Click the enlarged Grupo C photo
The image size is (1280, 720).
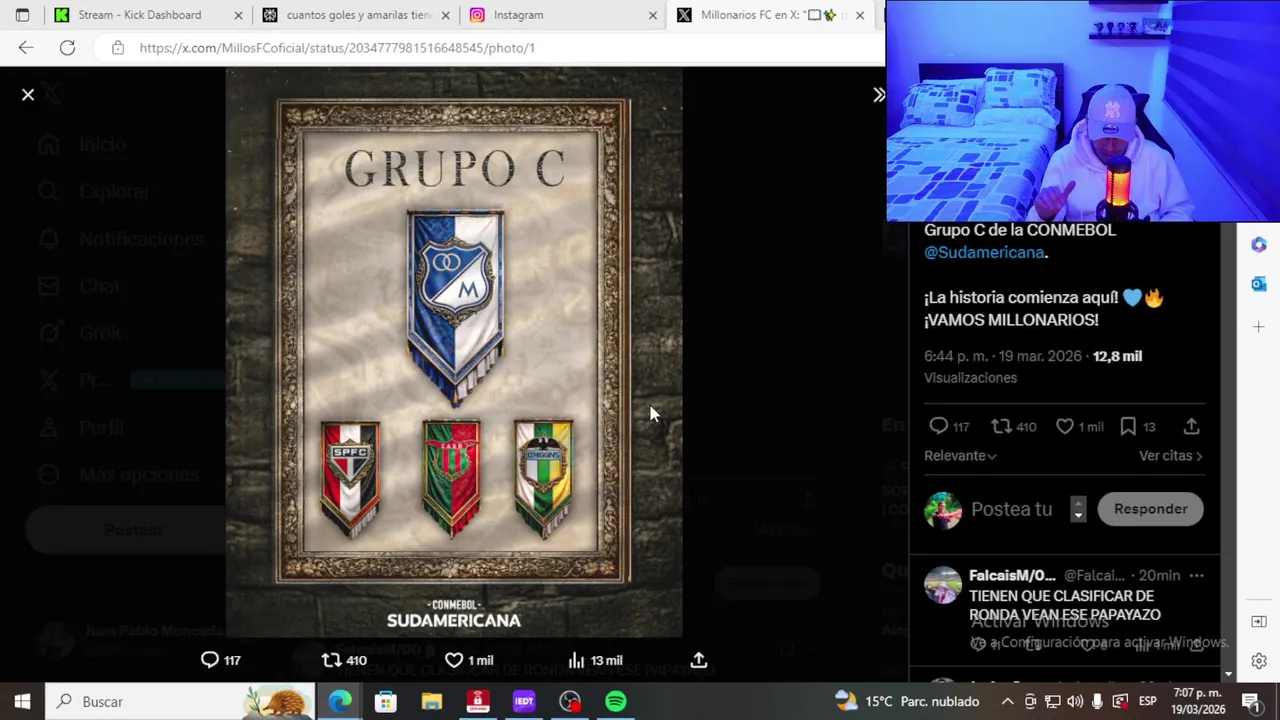(x=454, y=352)
